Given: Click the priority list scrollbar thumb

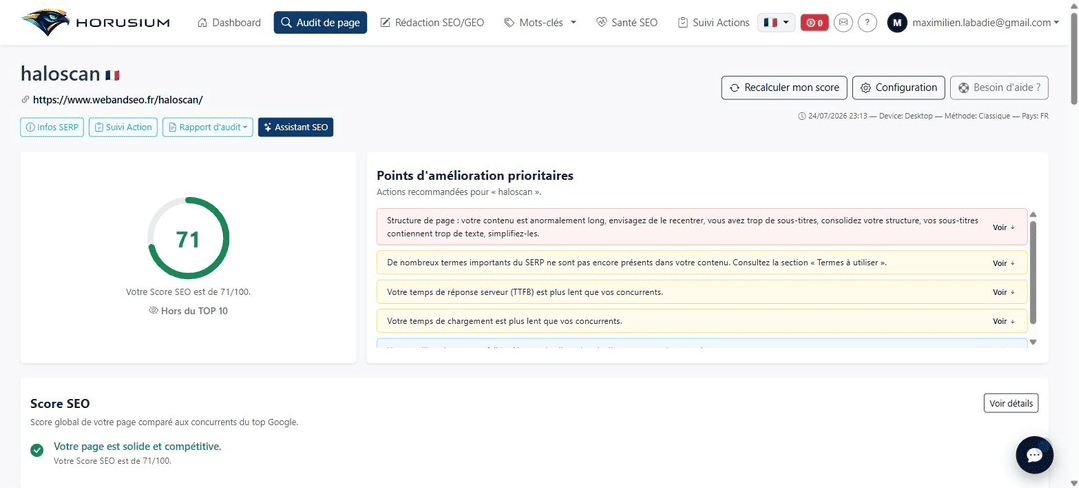Looking at the screenshot, I should pyautogui.click(x=1032, y=271).
